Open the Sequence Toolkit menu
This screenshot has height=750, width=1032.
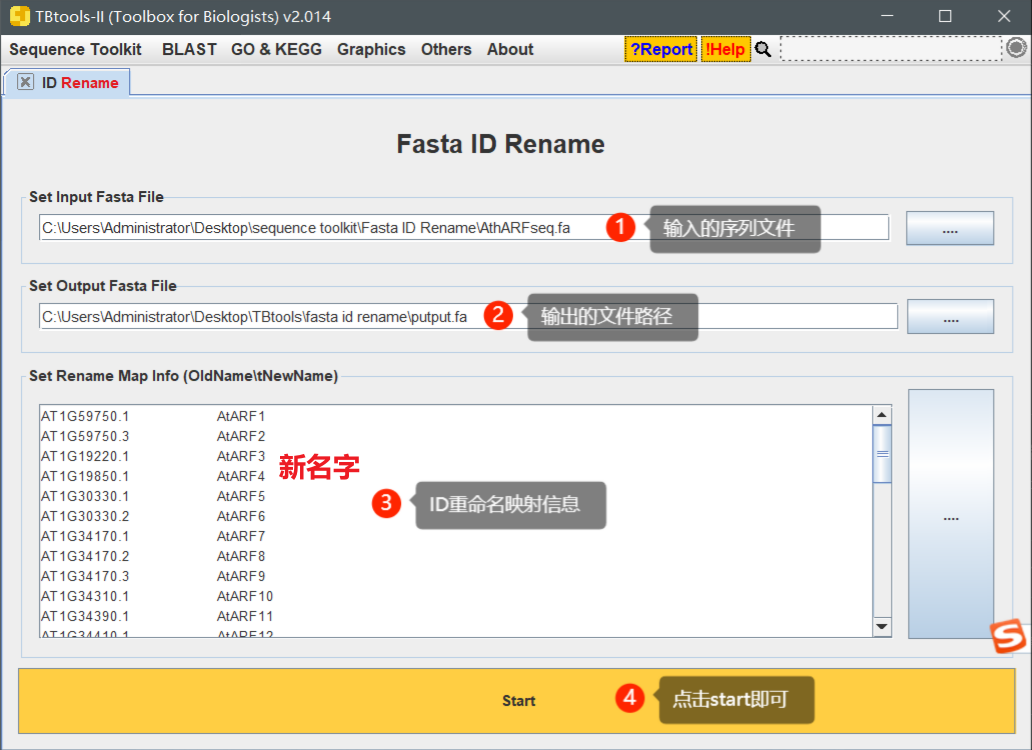pyautogui.click(x=75, y=49)
